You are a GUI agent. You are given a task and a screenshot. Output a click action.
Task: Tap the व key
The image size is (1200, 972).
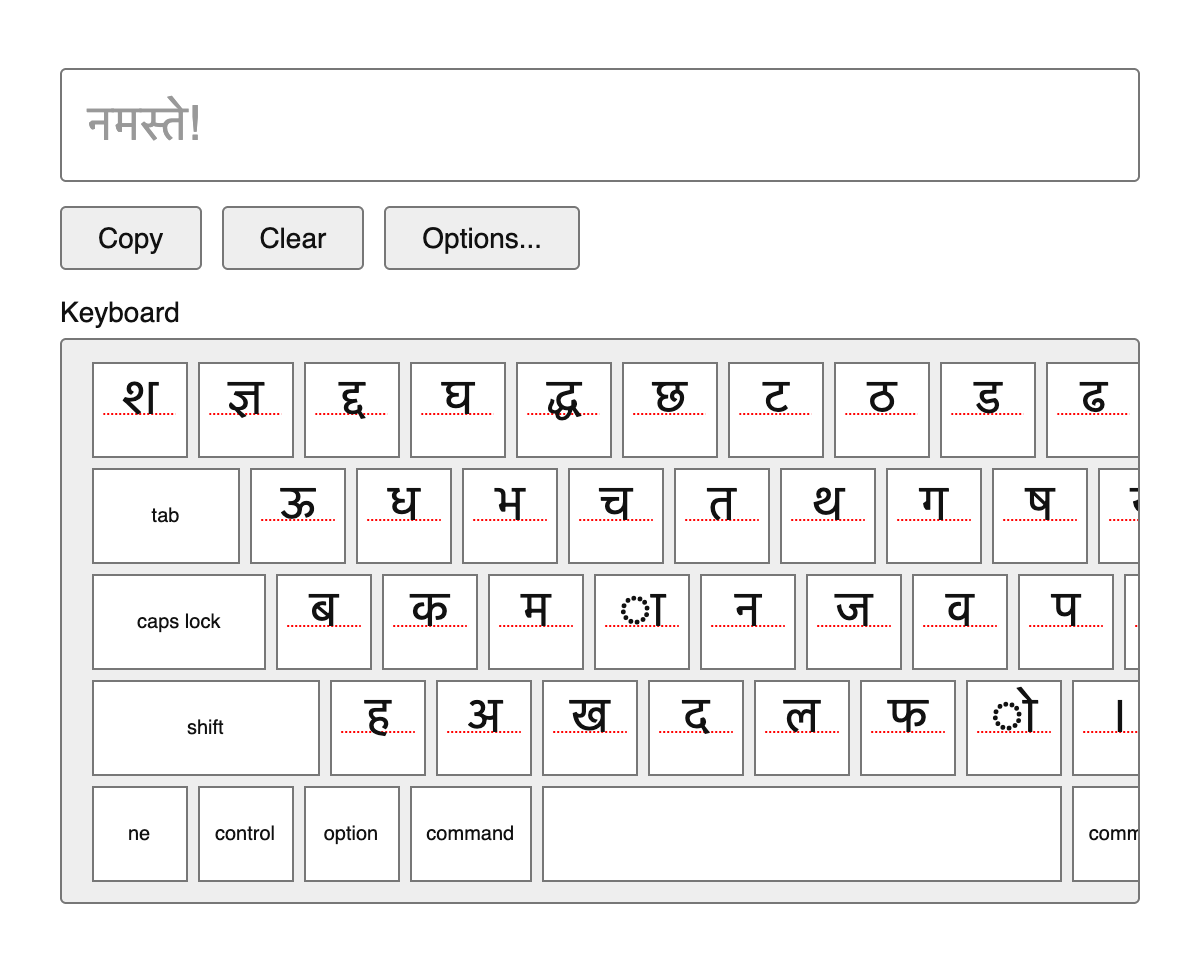960,622
